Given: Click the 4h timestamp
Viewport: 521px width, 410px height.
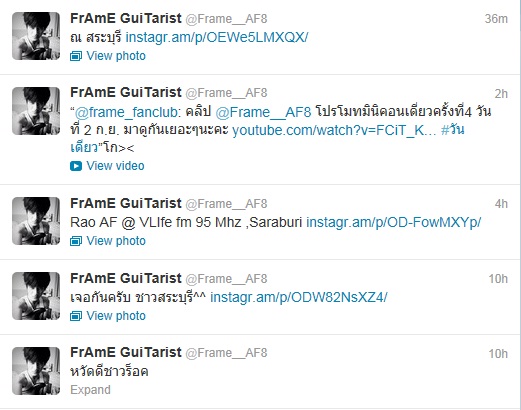Looking at the screenshot, I should pos(501,204).
